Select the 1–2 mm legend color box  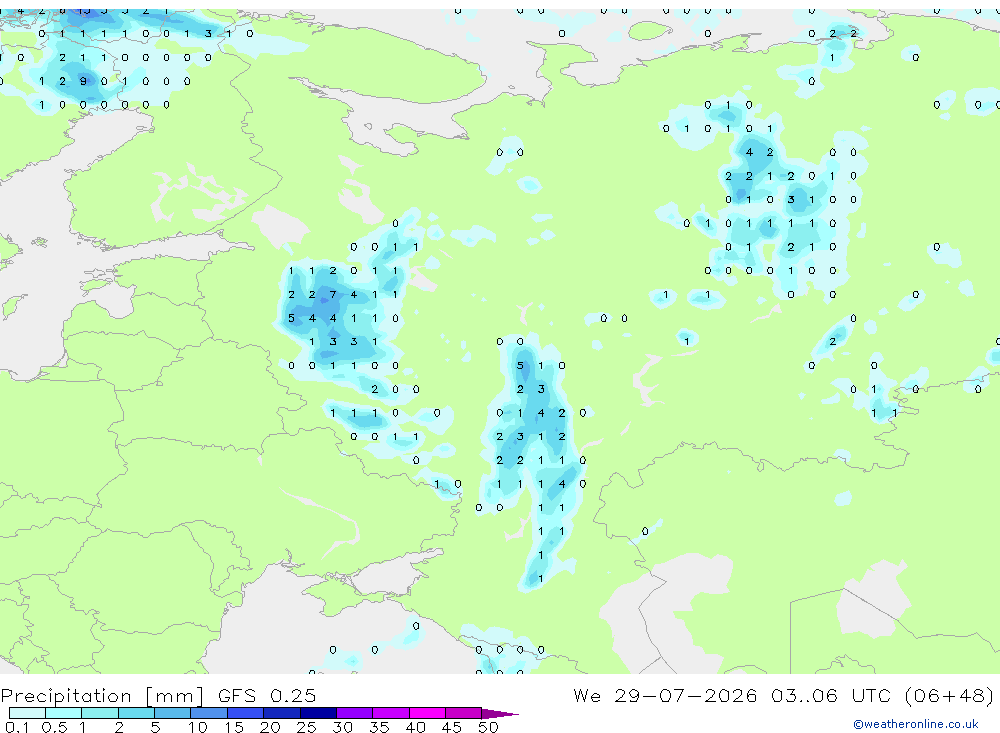(x=99, y=713)
